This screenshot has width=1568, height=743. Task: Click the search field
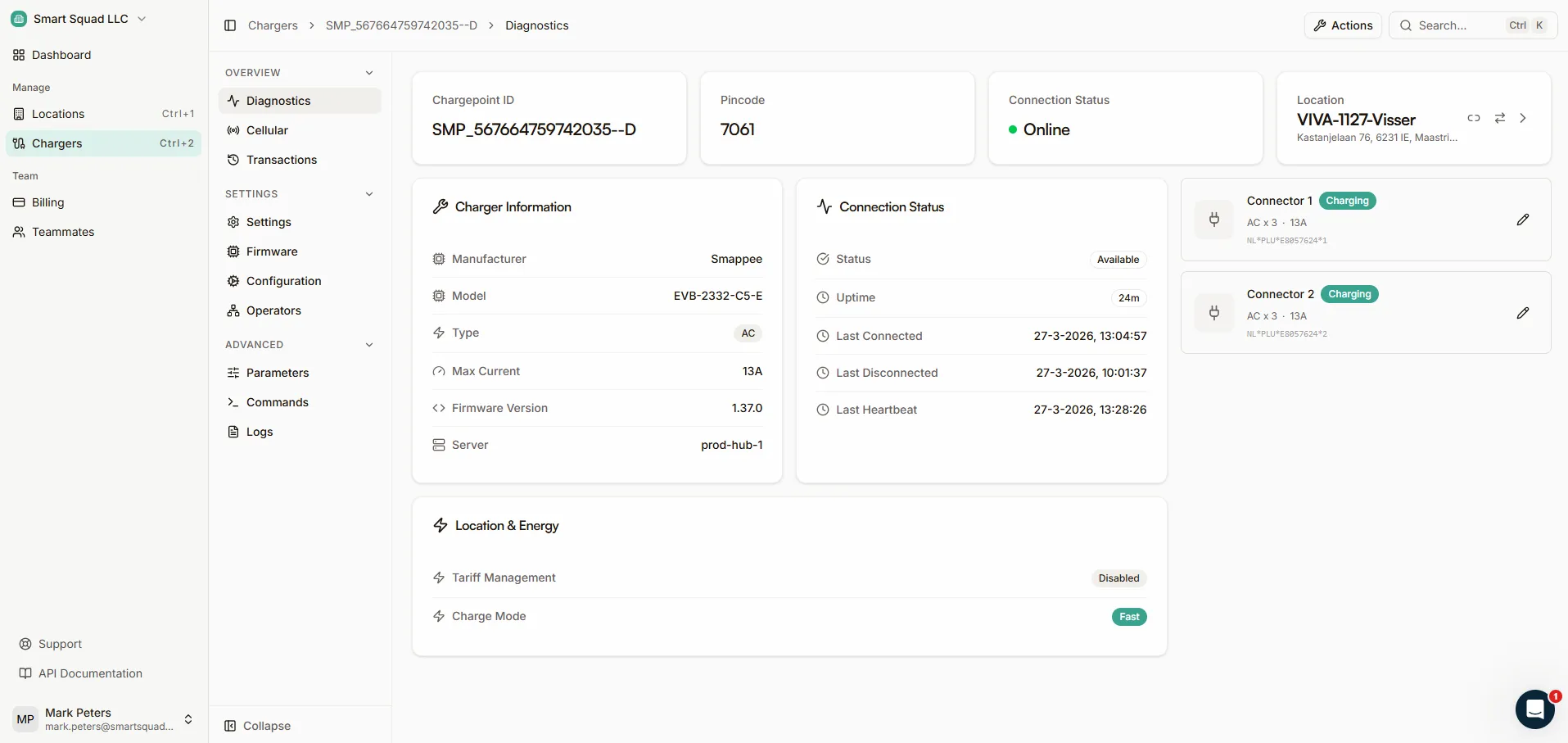1466,25
